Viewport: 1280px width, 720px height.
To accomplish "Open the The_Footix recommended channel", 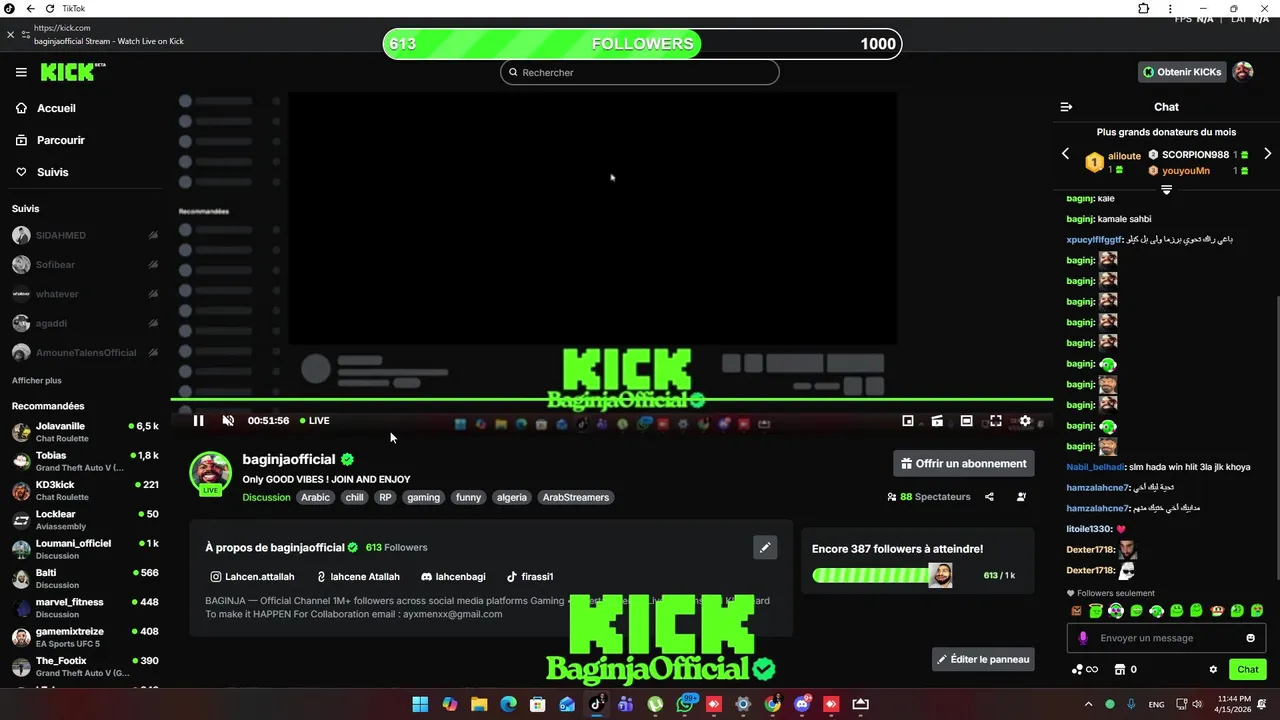I will tap(85, 666).
